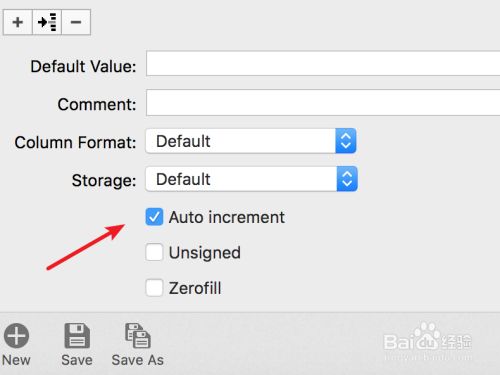Click the "New" text label

point(16,360)
